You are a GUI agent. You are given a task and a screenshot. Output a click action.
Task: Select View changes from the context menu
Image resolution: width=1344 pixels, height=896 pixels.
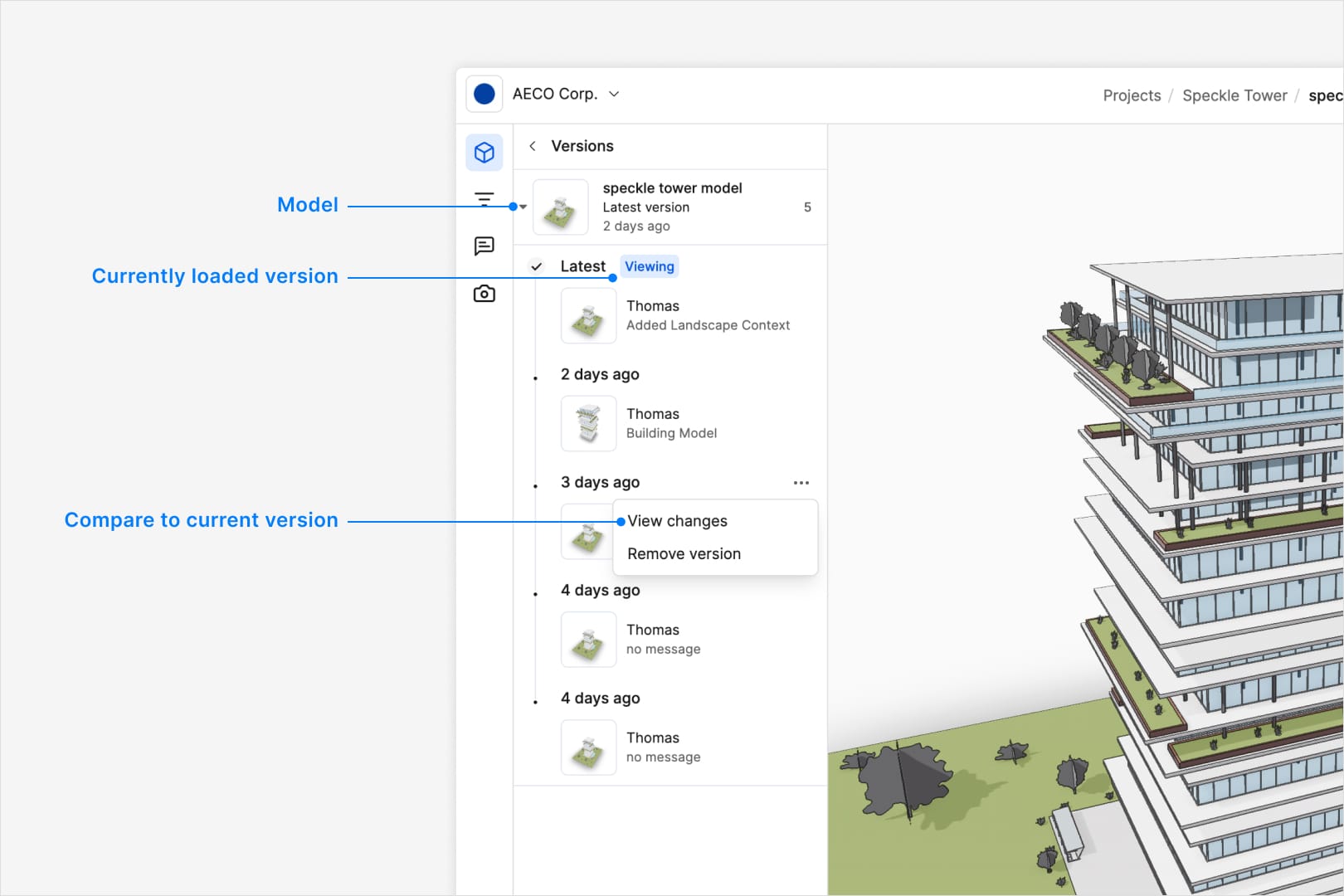678,521
